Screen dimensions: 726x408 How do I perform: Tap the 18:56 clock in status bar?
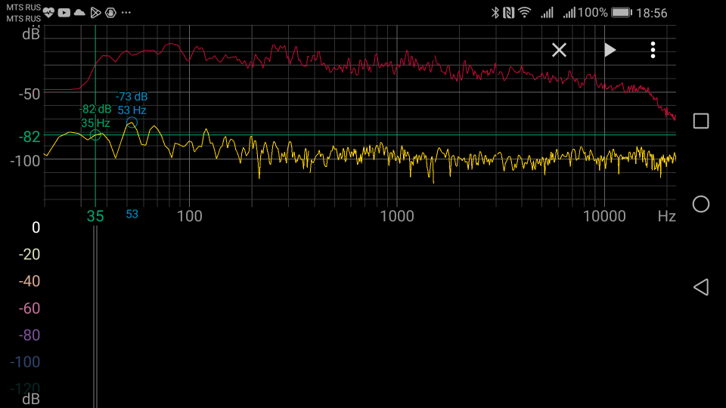point(652,13)
